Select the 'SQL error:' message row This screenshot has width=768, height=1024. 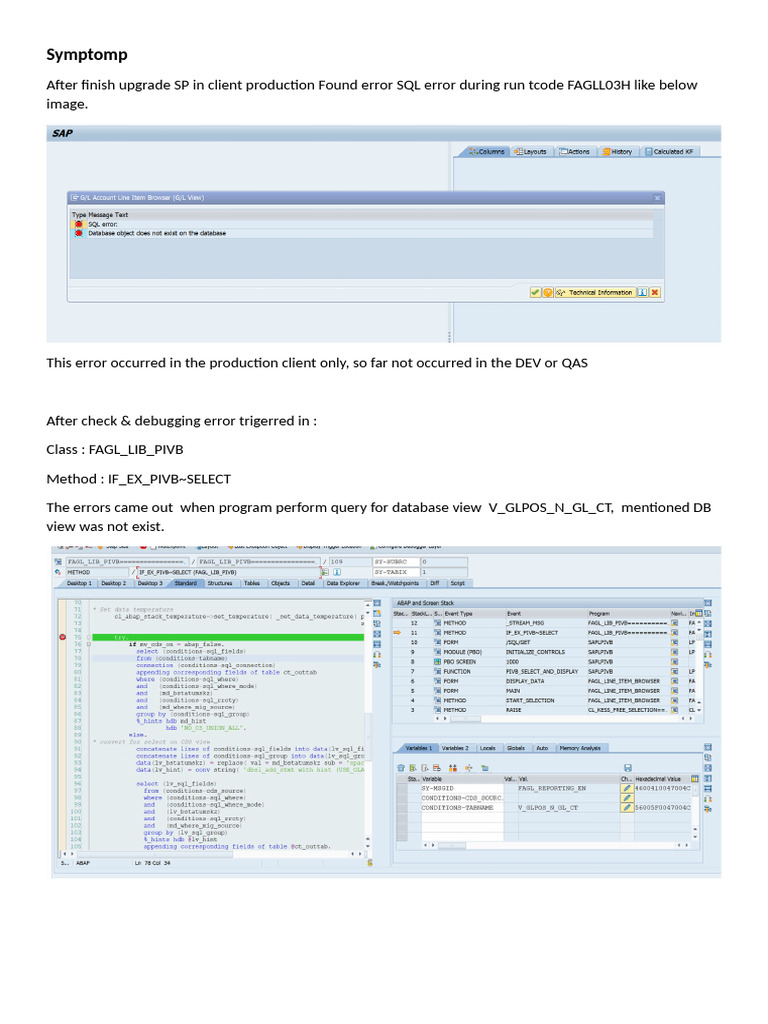(x=362, y=224)
